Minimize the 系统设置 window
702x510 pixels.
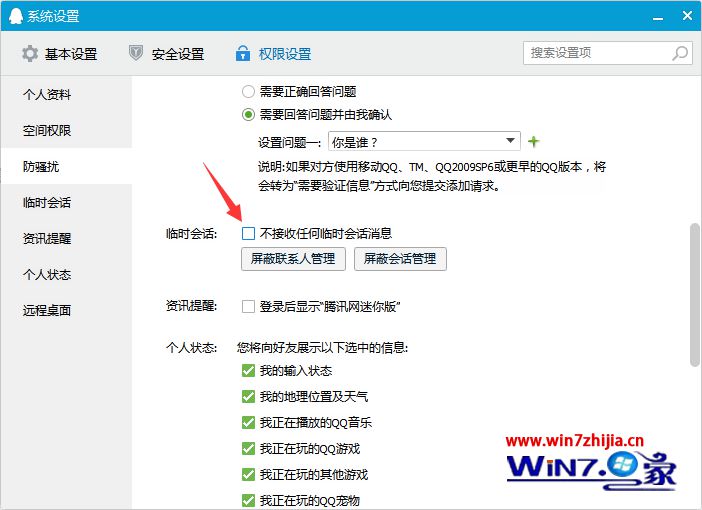point(658,17)
